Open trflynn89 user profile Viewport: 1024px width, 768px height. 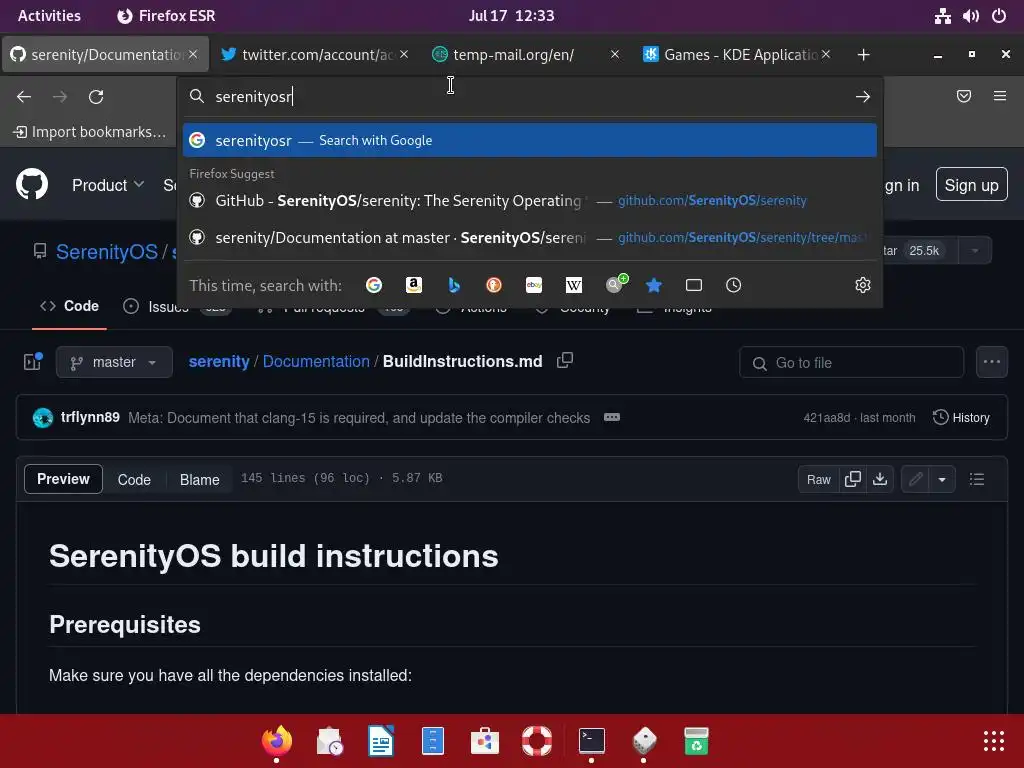tap(90, 417)
